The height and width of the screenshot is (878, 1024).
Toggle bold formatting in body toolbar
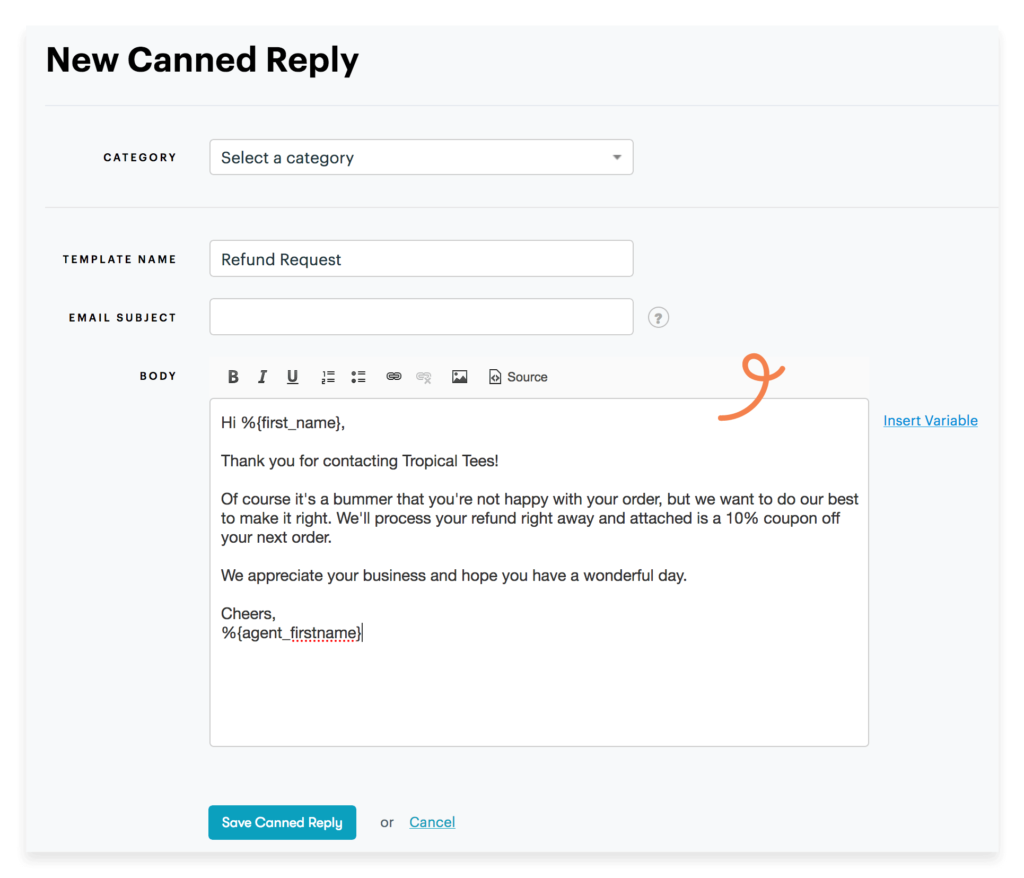pos(233,377)
